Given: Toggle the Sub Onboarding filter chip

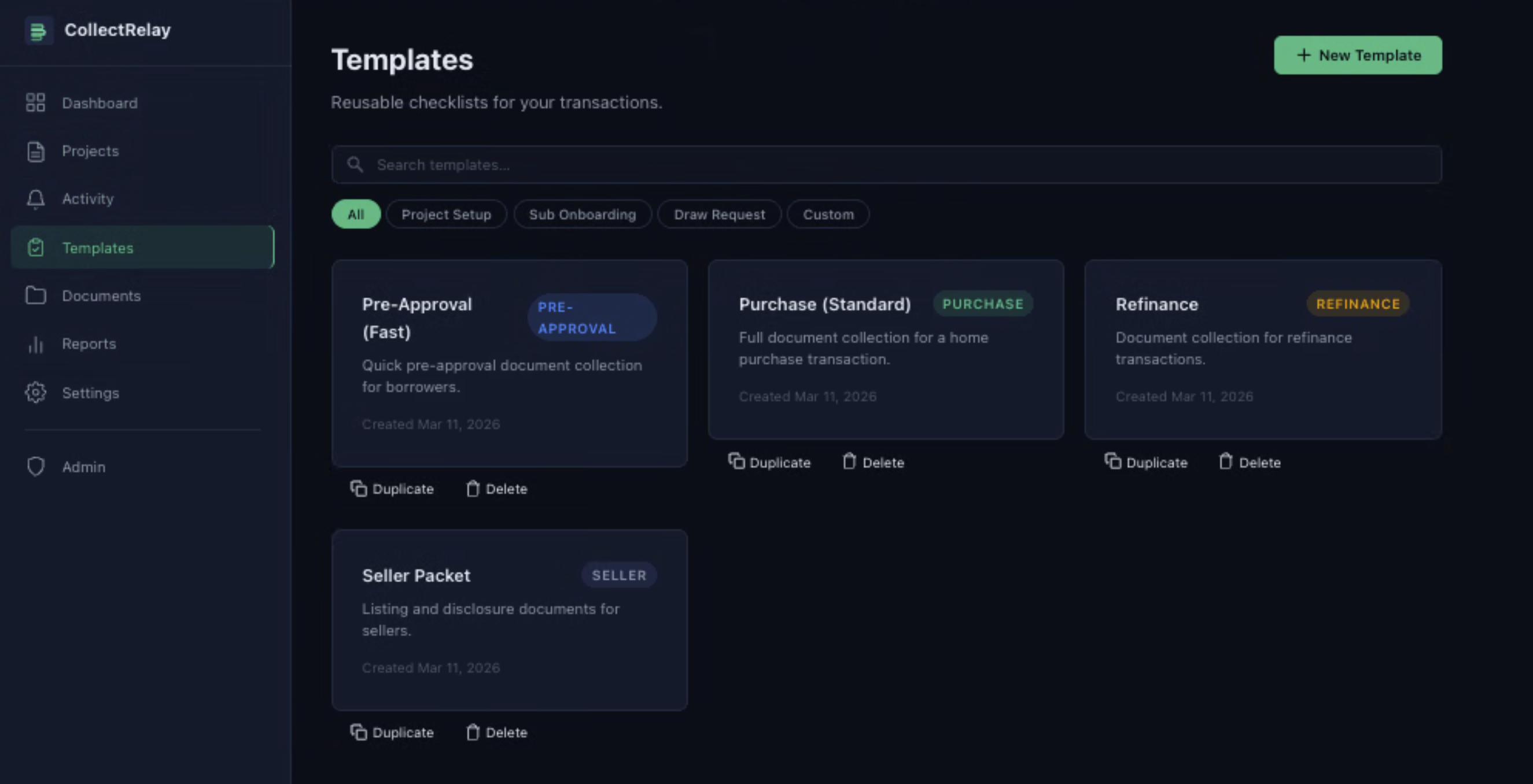Looking at the screenshot, I should tap(582, 214).
